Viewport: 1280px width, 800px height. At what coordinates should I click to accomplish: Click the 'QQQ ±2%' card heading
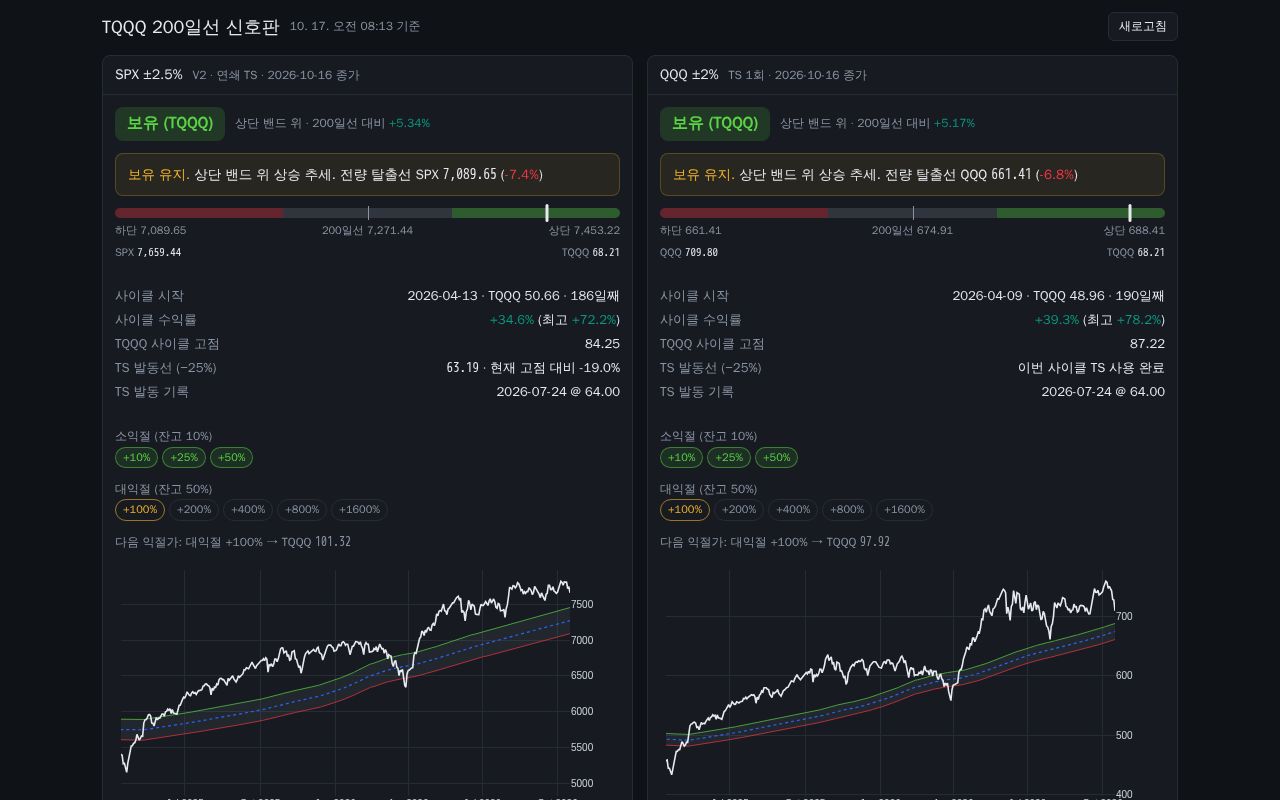coord(689,75)
